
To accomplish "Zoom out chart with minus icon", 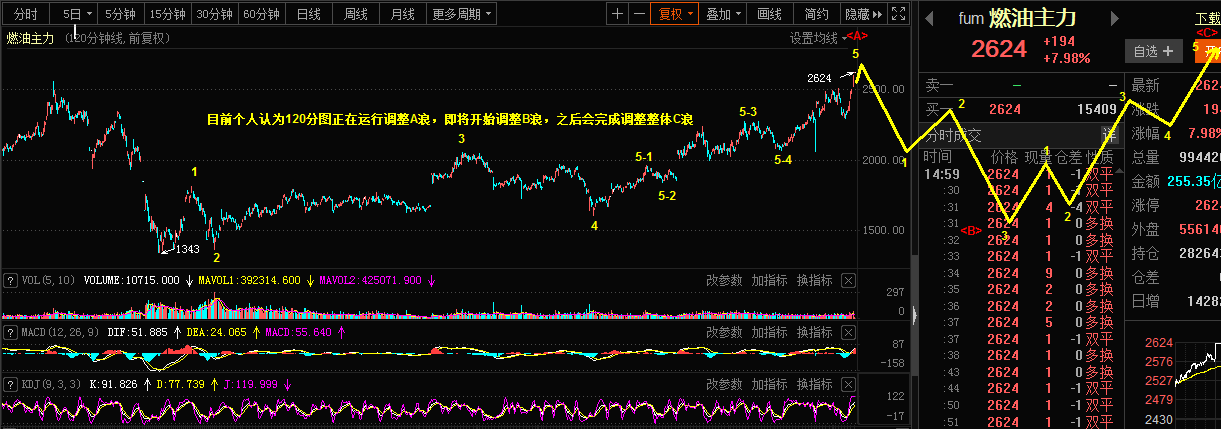I will coord(638,14).
